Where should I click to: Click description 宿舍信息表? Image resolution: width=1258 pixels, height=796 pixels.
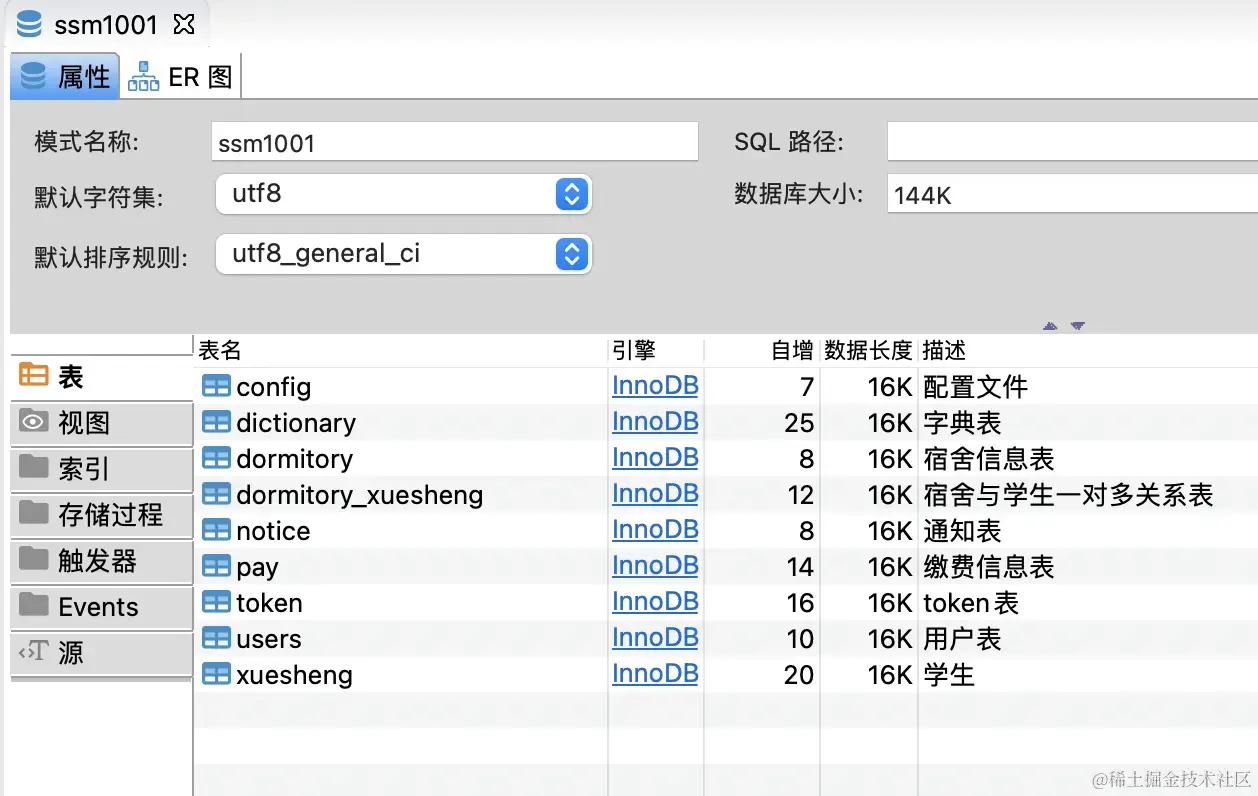(989, 459)
